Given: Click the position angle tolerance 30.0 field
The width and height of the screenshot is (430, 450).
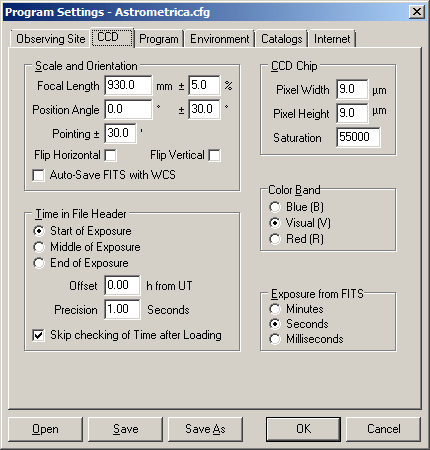Looking at the screenshot, I should (204, 109).
